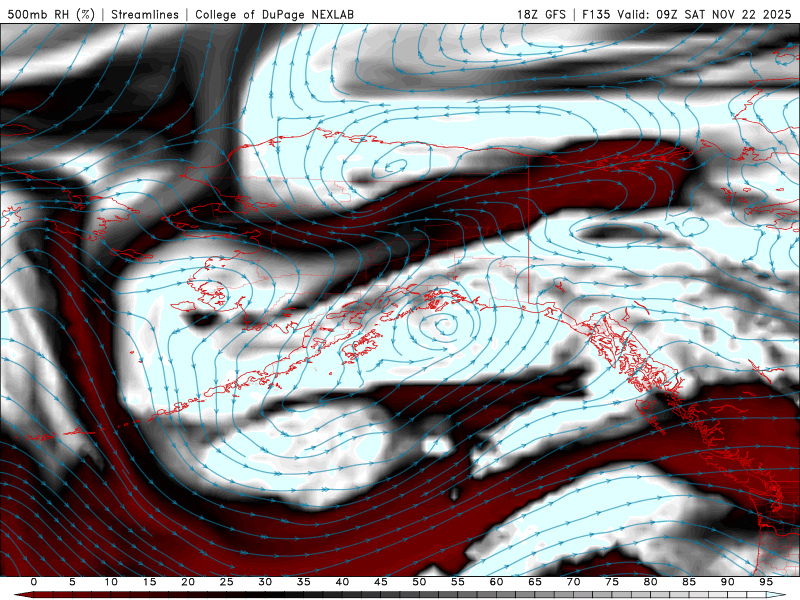Click the colorbar label "15"
The image size is (800, 600).
(149, 582)
